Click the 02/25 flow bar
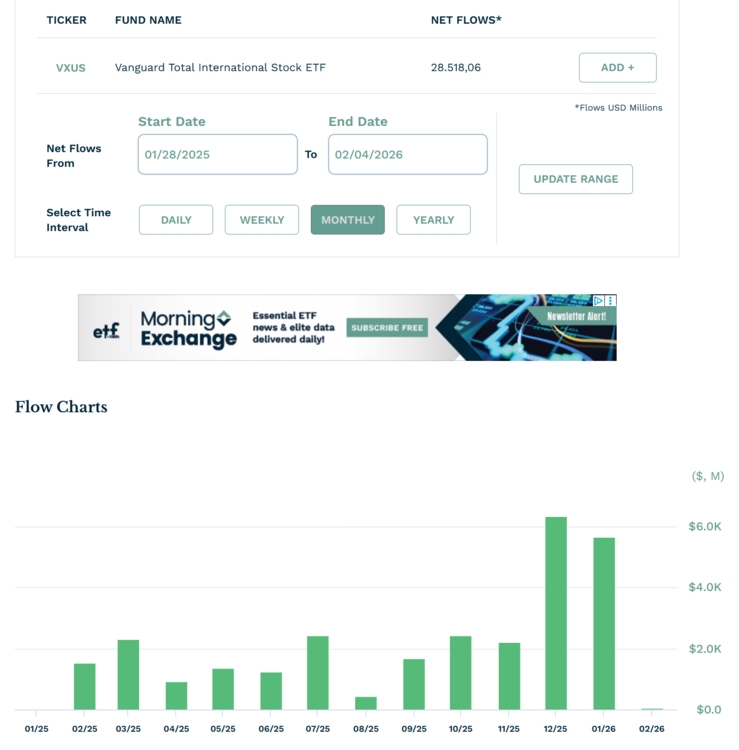This screenshot has width=739, height=750. [85, 687]
